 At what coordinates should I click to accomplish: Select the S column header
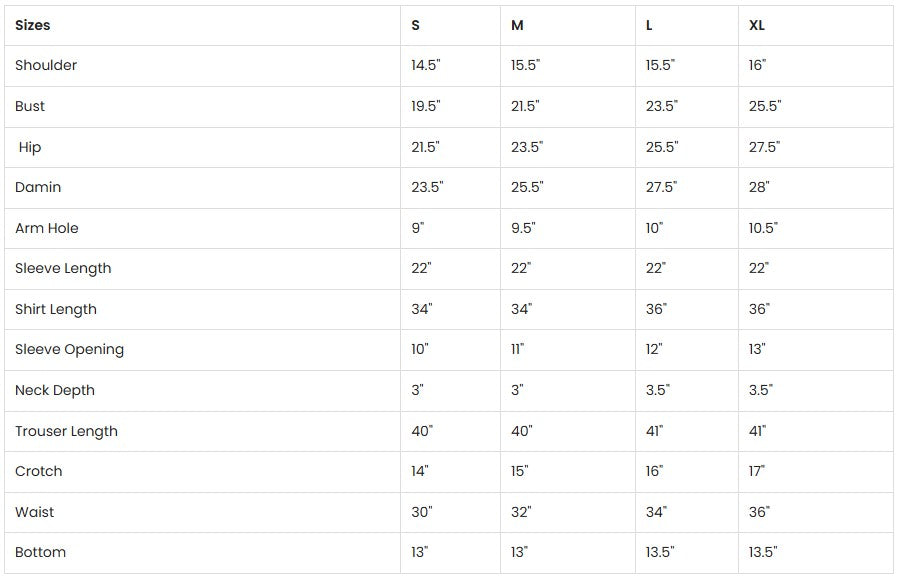click(x=416, y=25)
